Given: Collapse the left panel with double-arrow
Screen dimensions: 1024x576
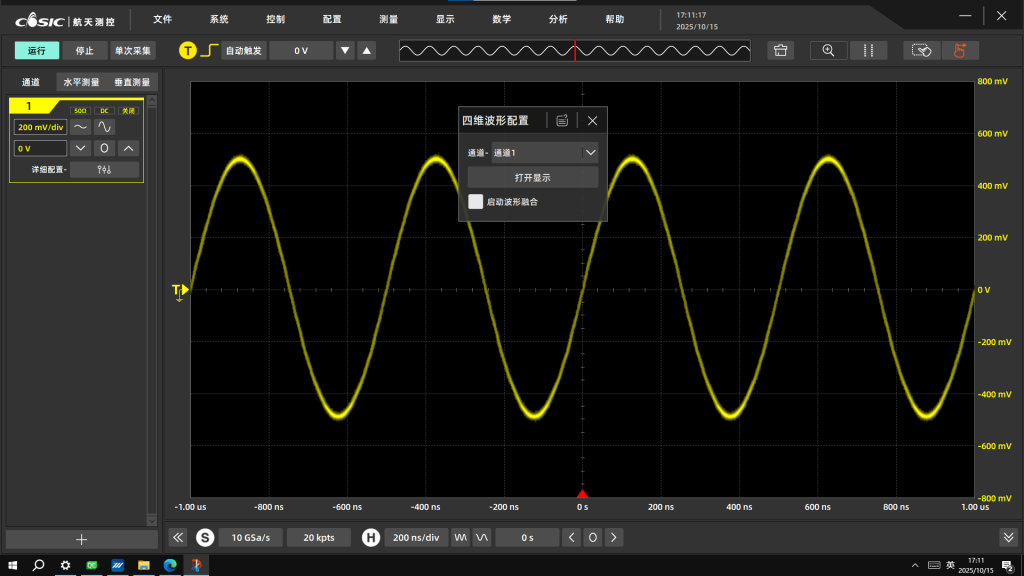Looking at the screenshot, I should coord(178,537).
